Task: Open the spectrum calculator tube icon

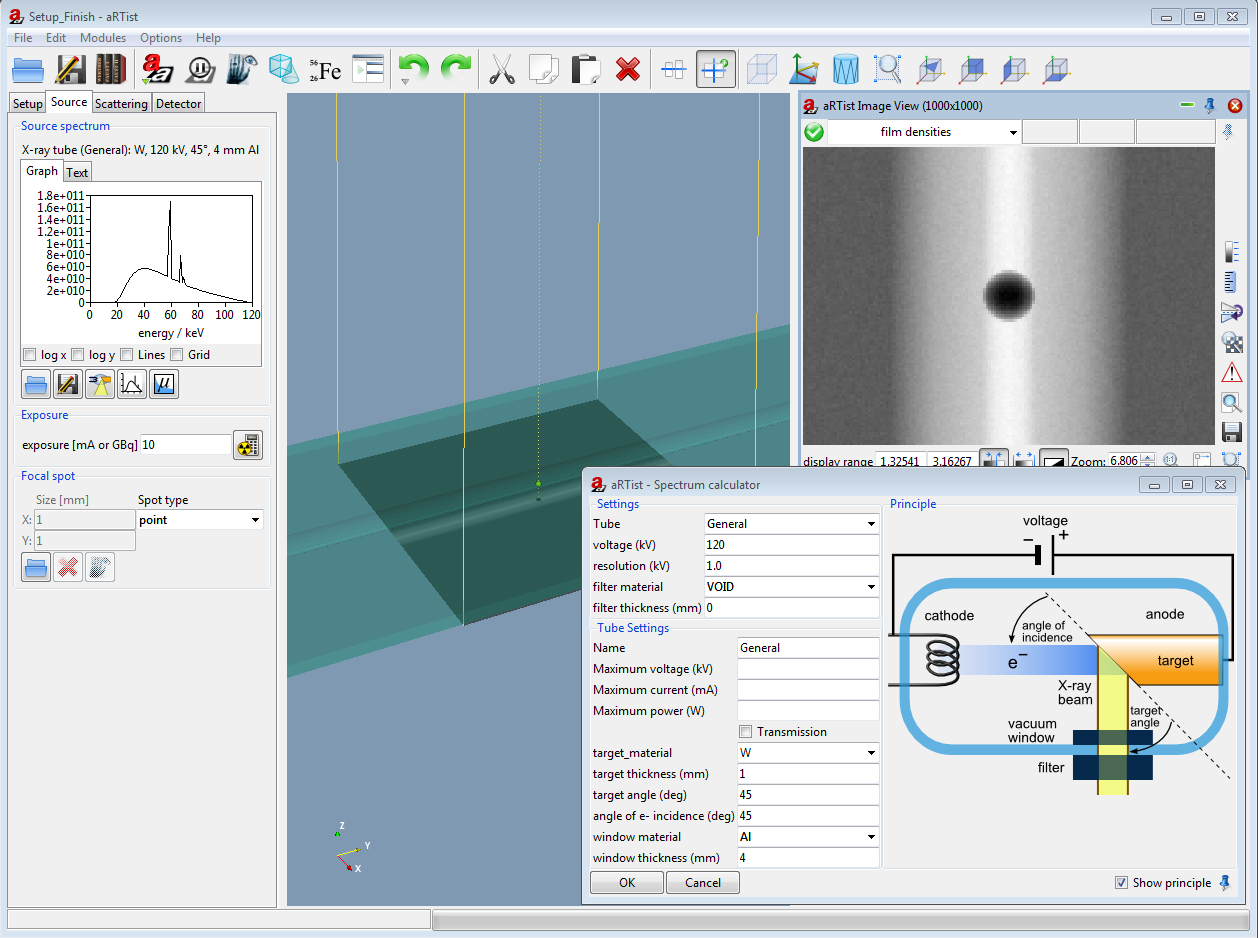Action: [100, 384]
